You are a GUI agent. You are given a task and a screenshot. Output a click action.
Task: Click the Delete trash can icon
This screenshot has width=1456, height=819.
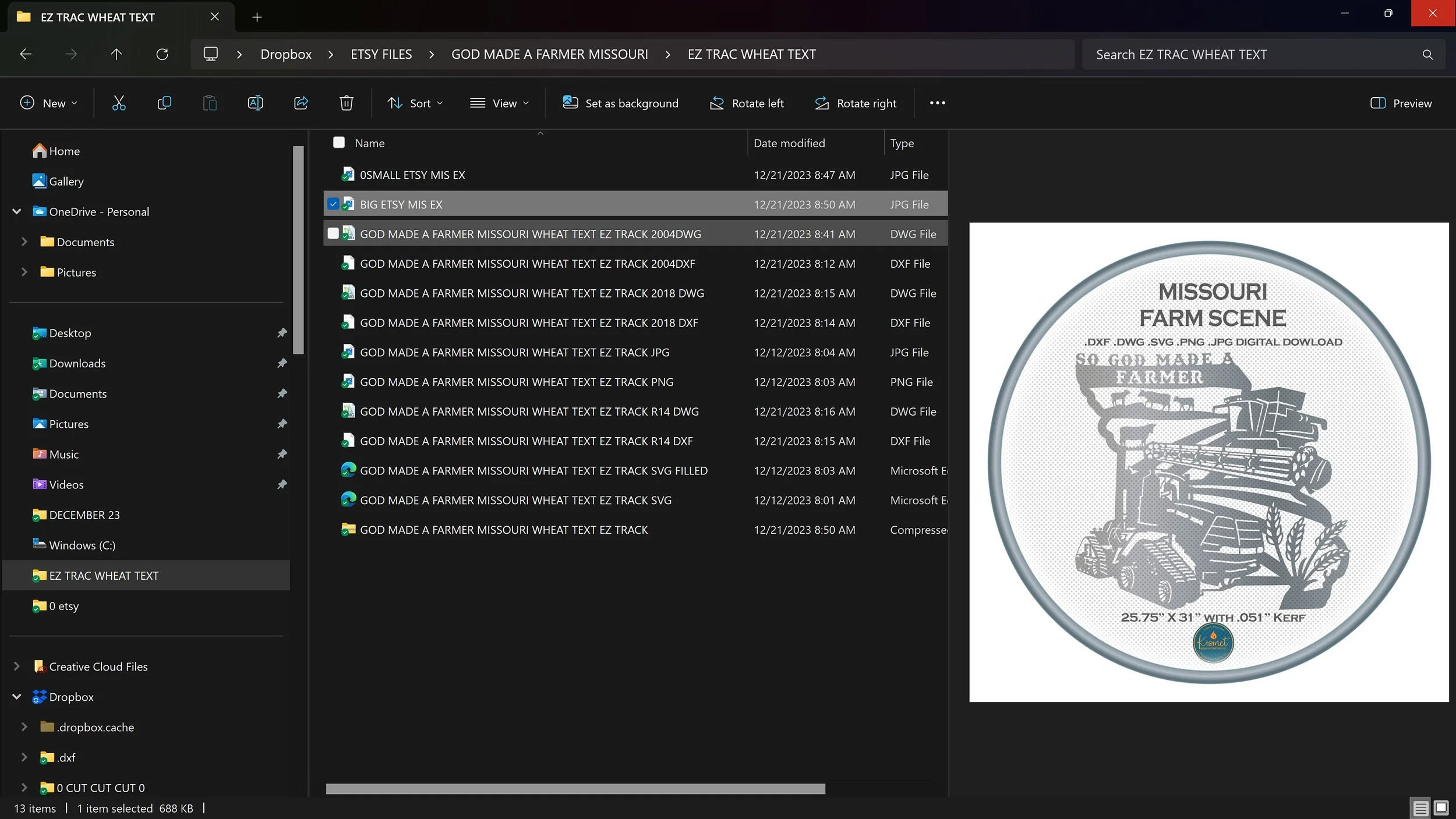pyautogui.click(x=346, y=103)
